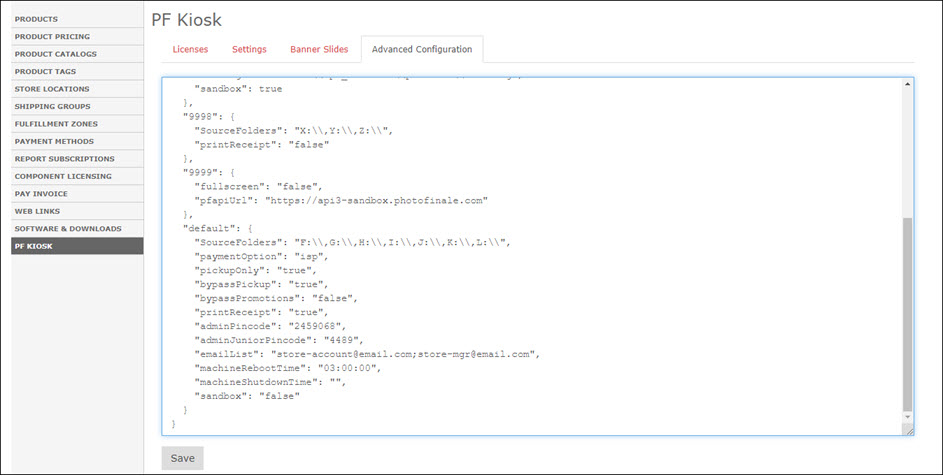943x476 pixels.
Task: Select the Advanced Configuration tab
Action: (x=422, y=49)
